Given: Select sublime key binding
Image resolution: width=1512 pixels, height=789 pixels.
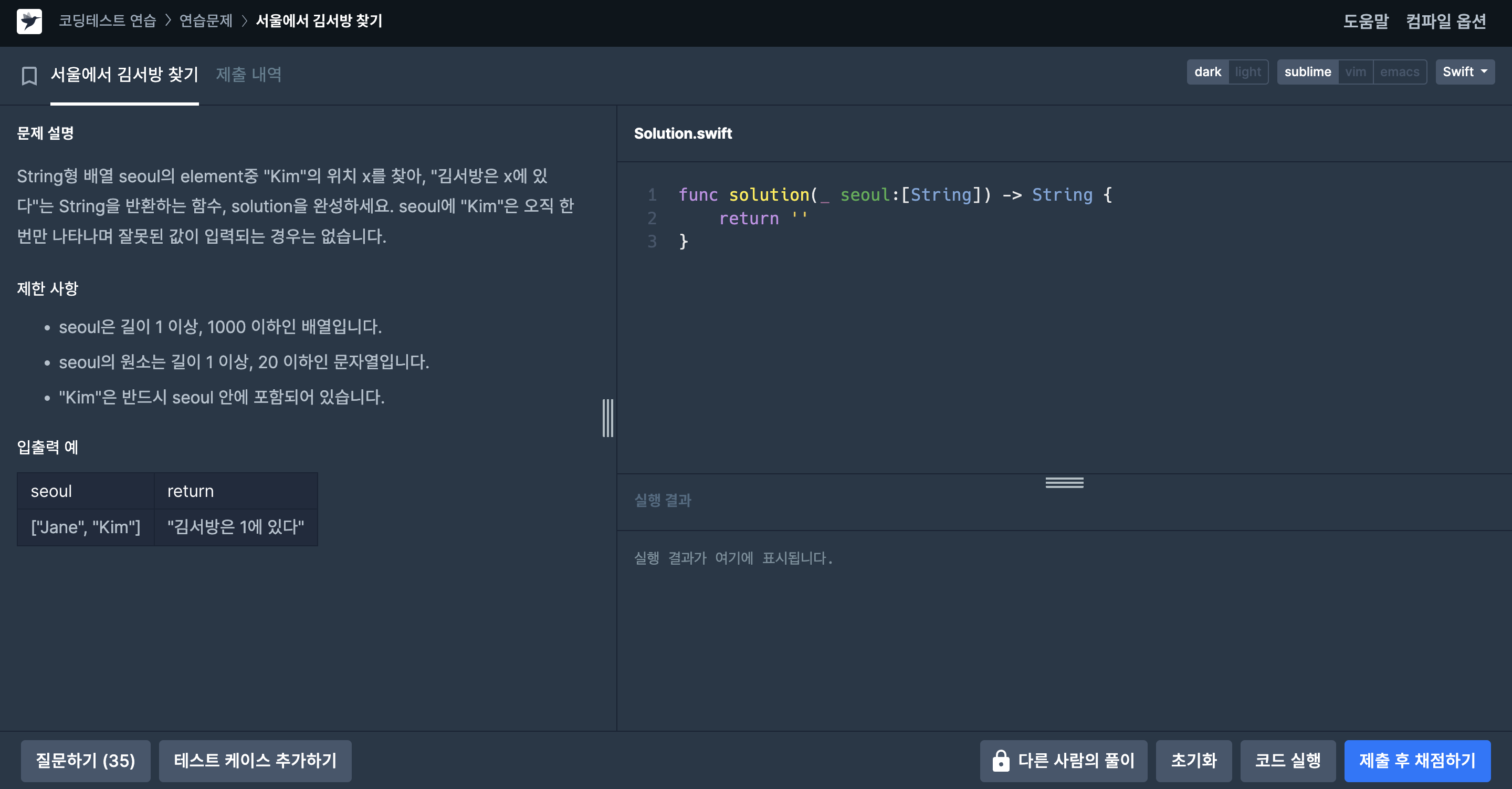Looking at the screenshot, I should [x=1307, y=71].
